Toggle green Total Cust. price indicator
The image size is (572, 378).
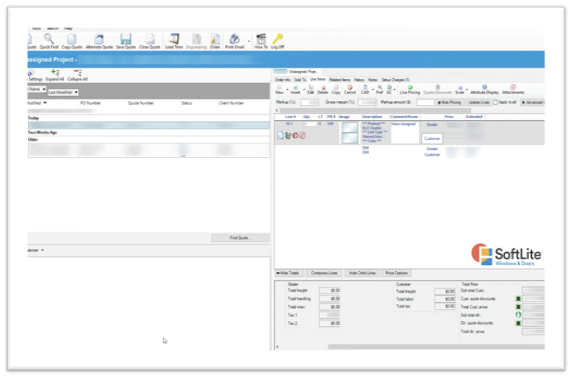(x=518, y=307)
